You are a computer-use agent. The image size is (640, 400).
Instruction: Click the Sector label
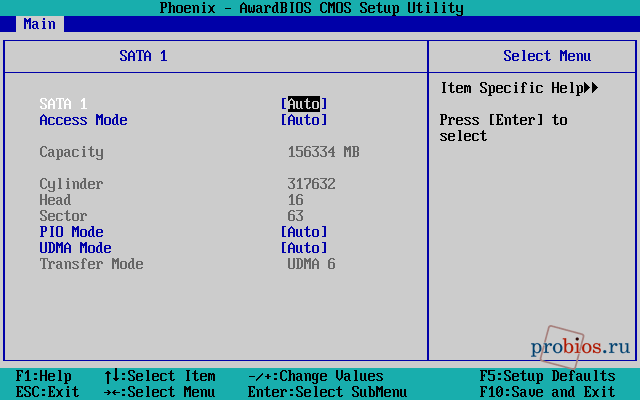(x=63, y=216)
